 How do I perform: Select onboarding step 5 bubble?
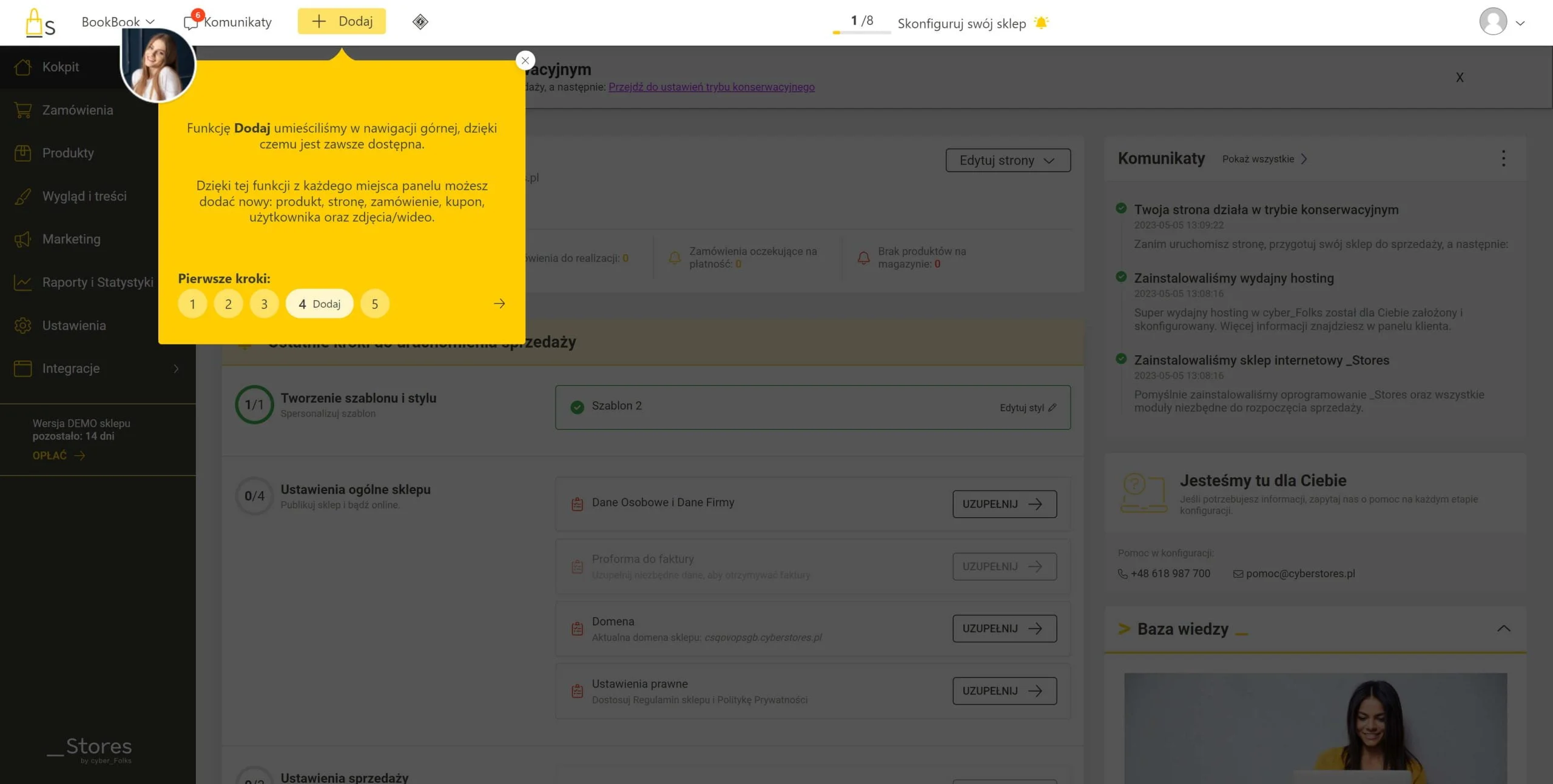coord(375,304)
